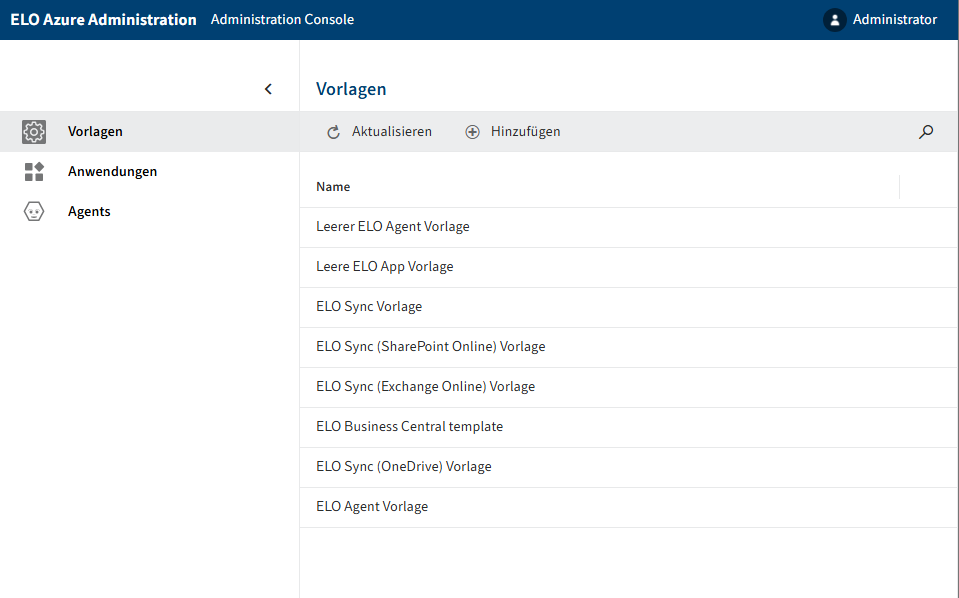959x598 pixels.
Task: Select Vorlagen in the sidebar menu
Action: [150, 131]
